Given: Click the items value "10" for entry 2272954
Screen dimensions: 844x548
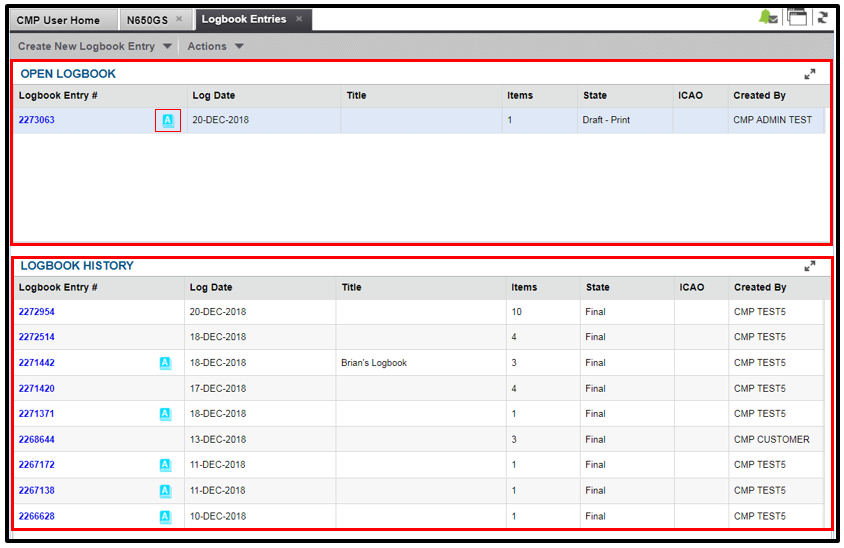Looking at the screenshot, I should [516, 312].
